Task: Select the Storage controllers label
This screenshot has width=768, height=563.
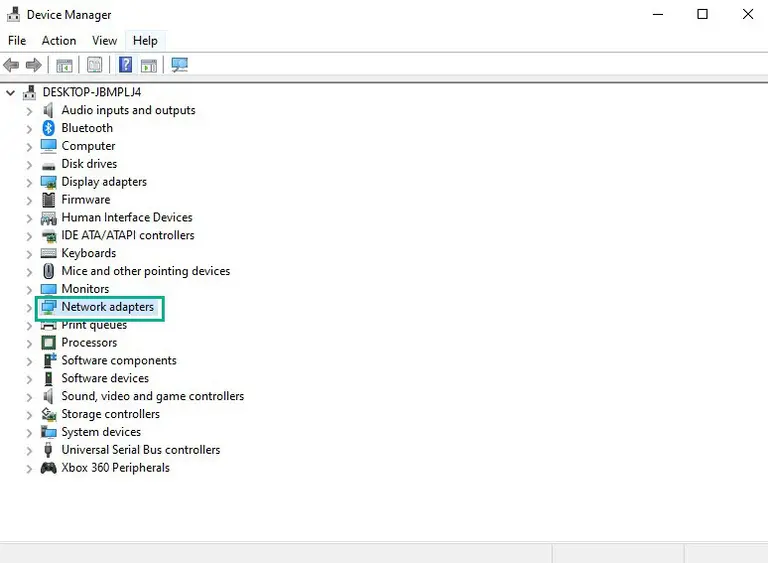Action: click(110, 414)
